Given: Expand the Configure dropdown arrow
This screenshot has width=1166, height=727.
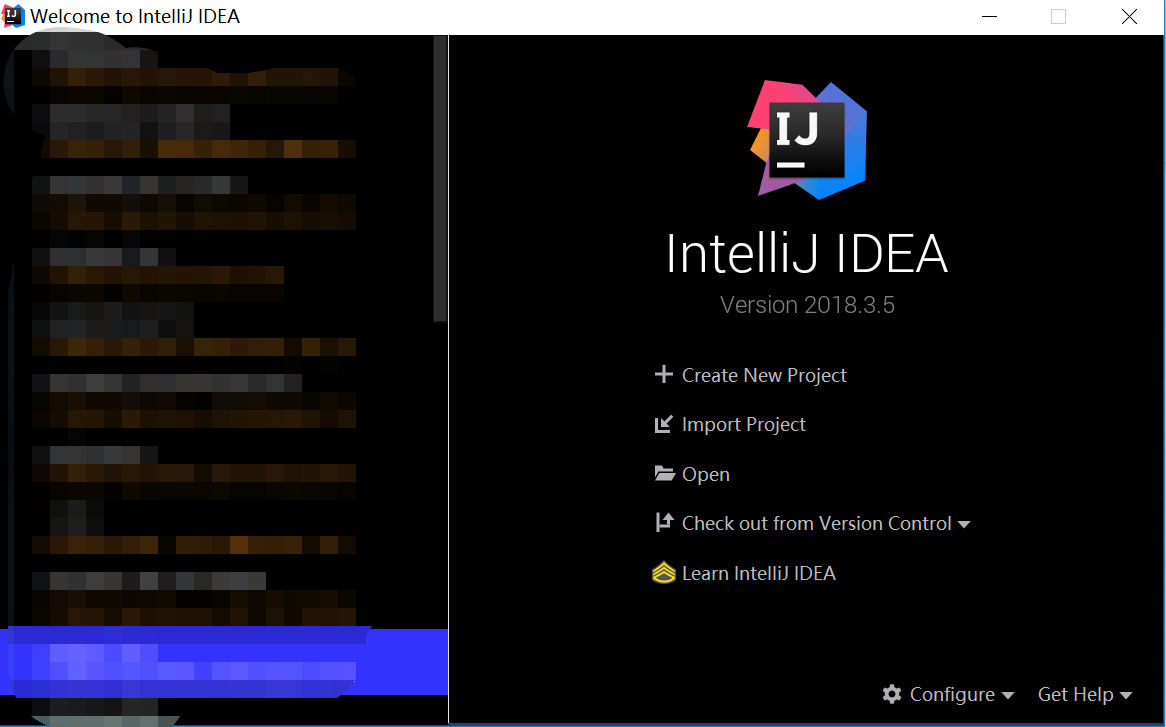Looking at the screenshot, I should coord(1008,696).
